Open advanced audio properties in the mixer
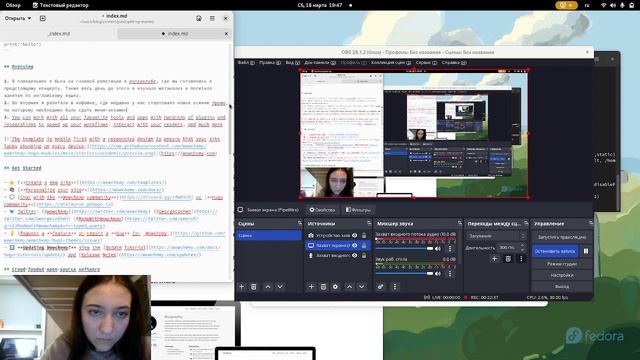640x360 pixels. coord(380,287)
